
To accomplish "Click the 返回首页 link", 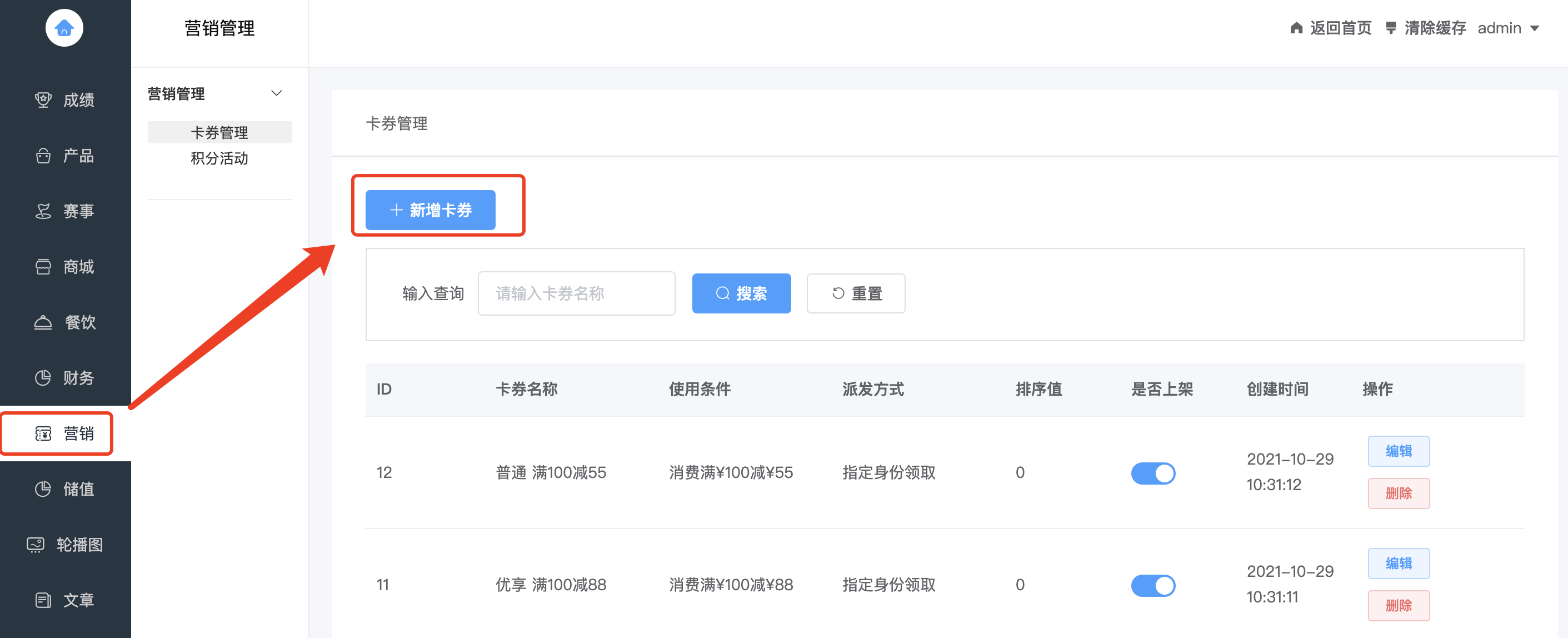I will click(x=1340, y=28).
